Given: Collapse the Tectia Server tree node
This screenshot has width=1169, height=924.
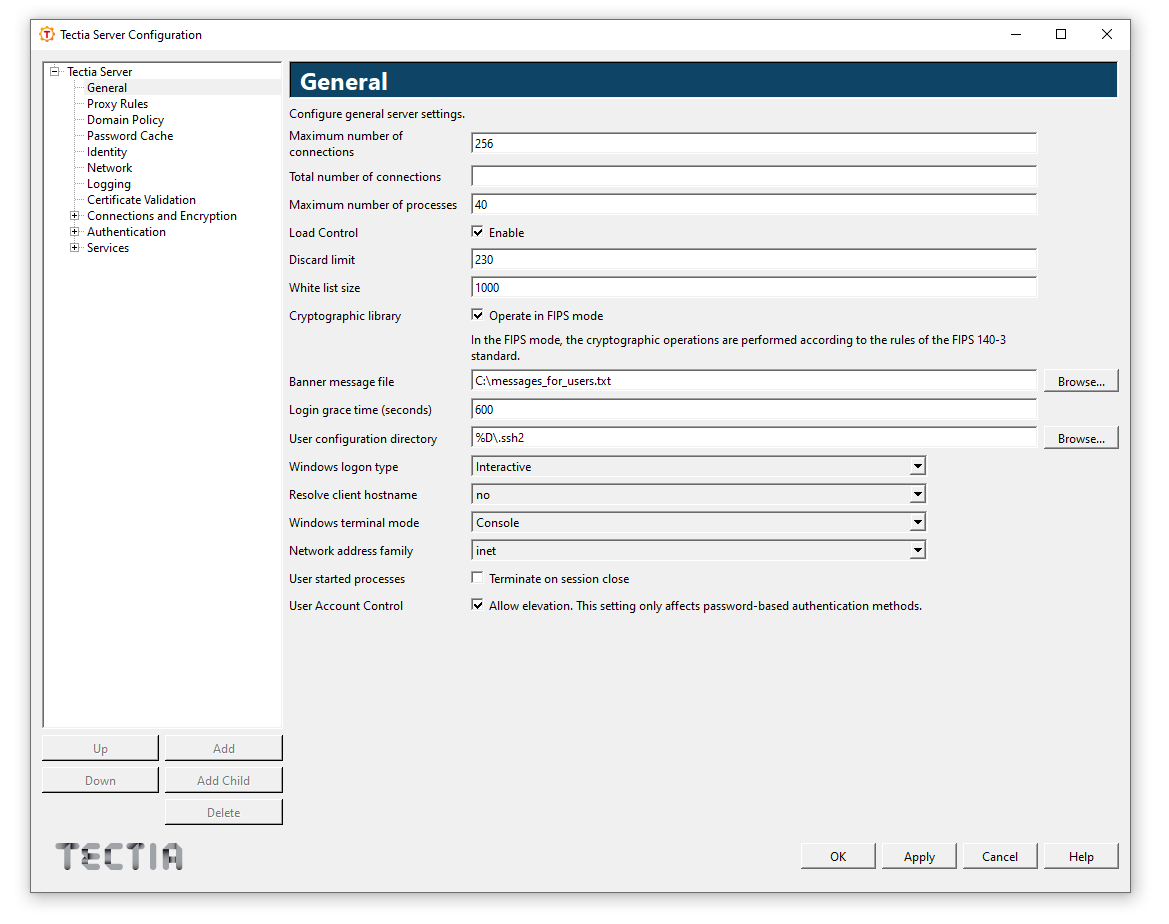Looking at the screenshot, I should (54, 72).
